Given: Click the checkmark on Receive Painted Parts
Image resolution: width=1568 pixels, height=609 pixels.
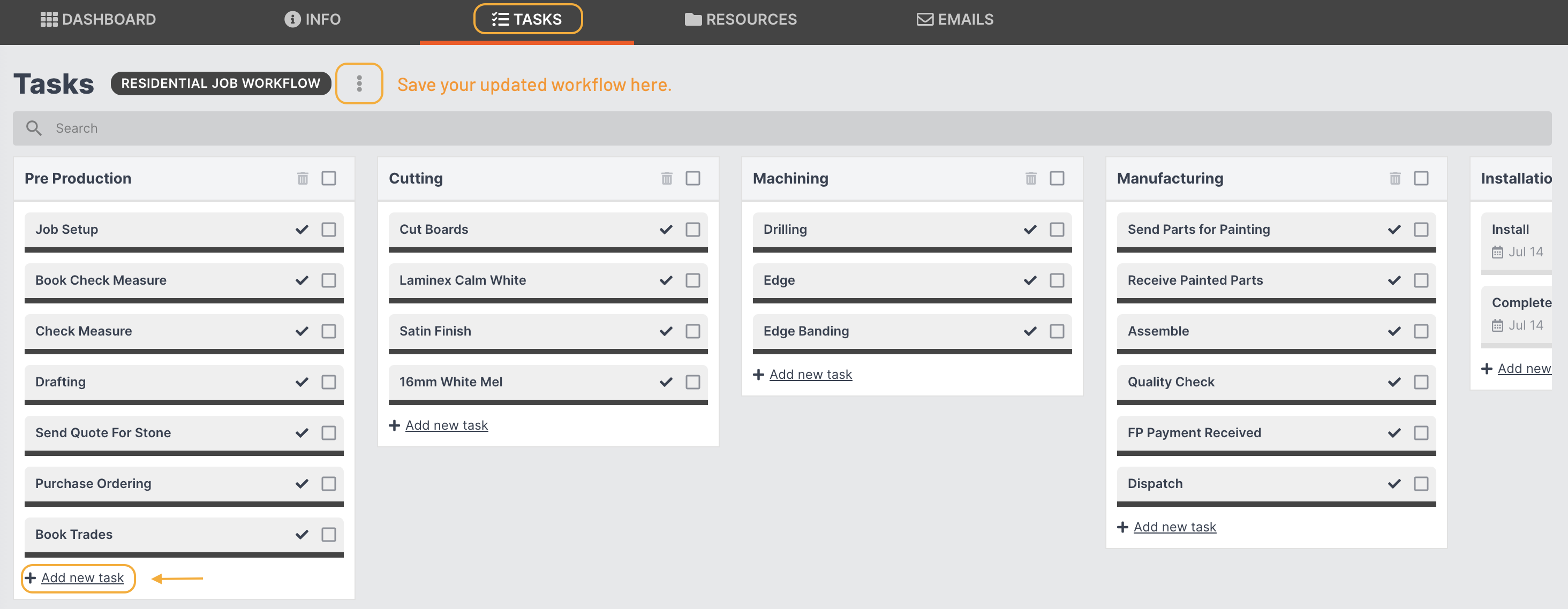Looking at the screenshot, I should tap(1394, 280).
